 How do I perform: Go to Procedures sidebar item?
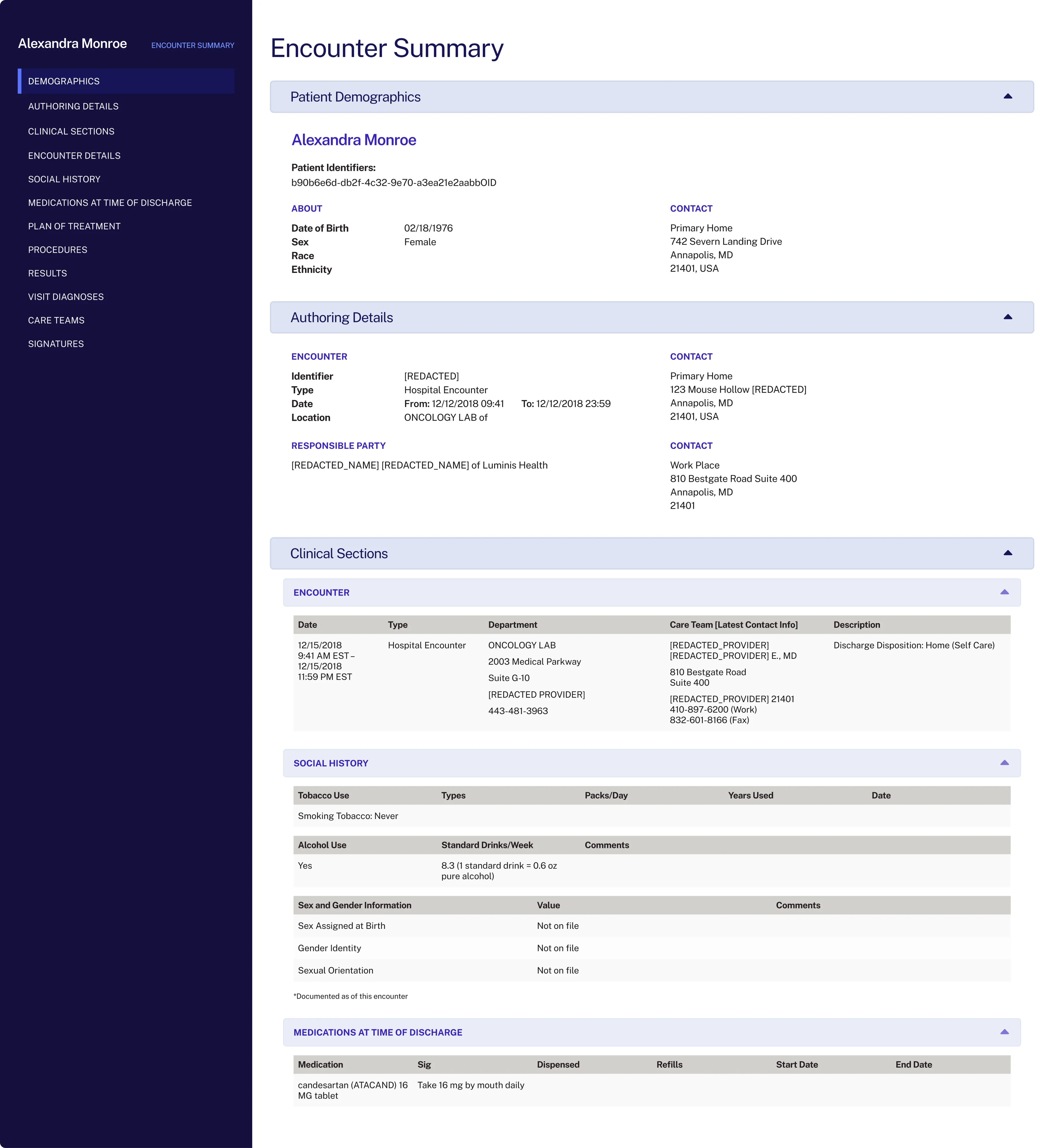58,250
